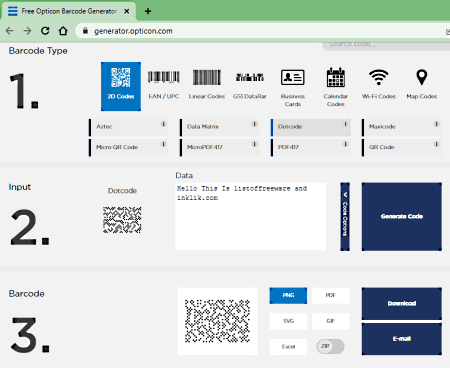The width and height of the screenshot is (450, 368).
Task: Choose PDF output format
Action: click(x=331, y=295)
